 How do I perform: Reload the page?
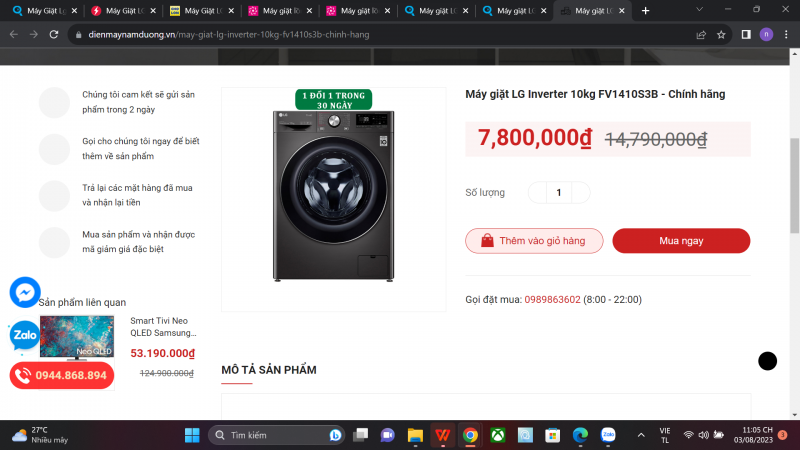coord(56,34)
